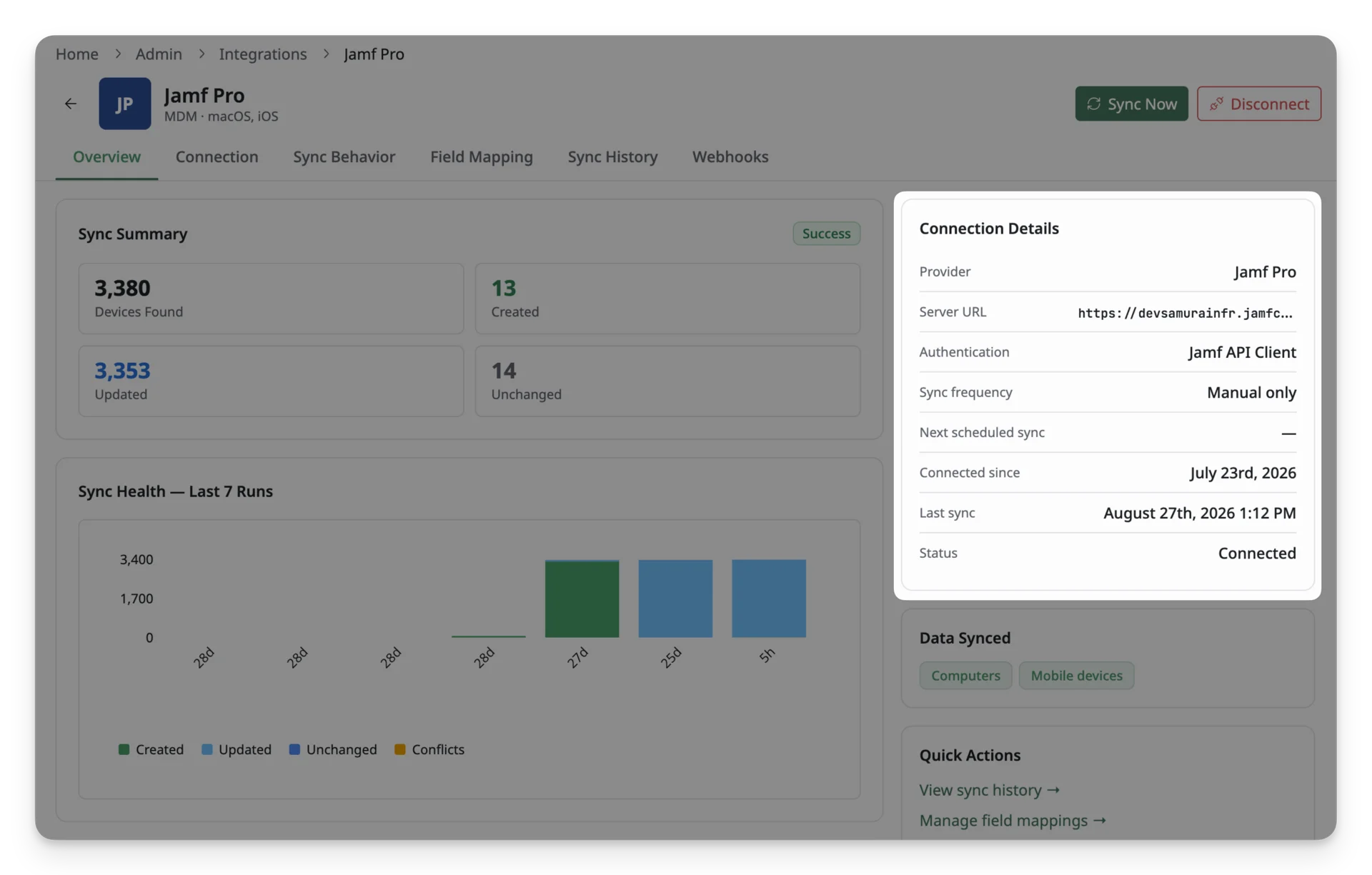Image resolution: width=1372 pixels, height=875 pixels.
Task: Click the green bar labeled 27d
Action: point(582,599)
